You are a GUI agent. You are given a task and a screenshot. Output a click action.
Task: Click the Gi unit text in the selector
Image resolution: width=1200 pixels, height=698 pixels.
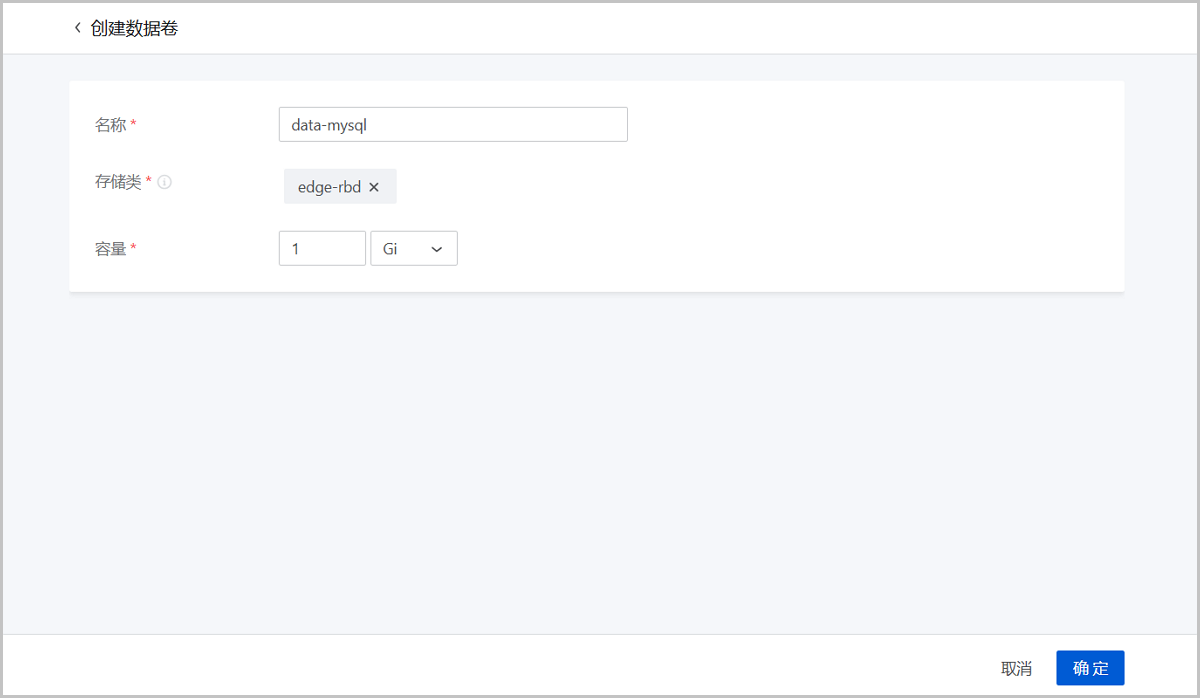pos(390,250)
